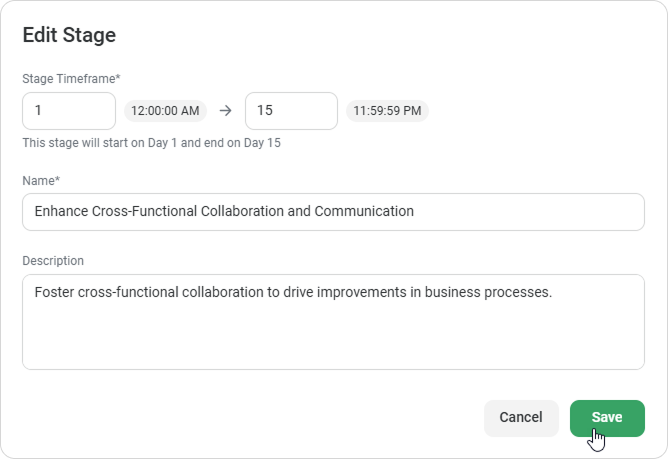
Task: Click the Day 1 to Day 15 helper text
Action: pos(151,143)
